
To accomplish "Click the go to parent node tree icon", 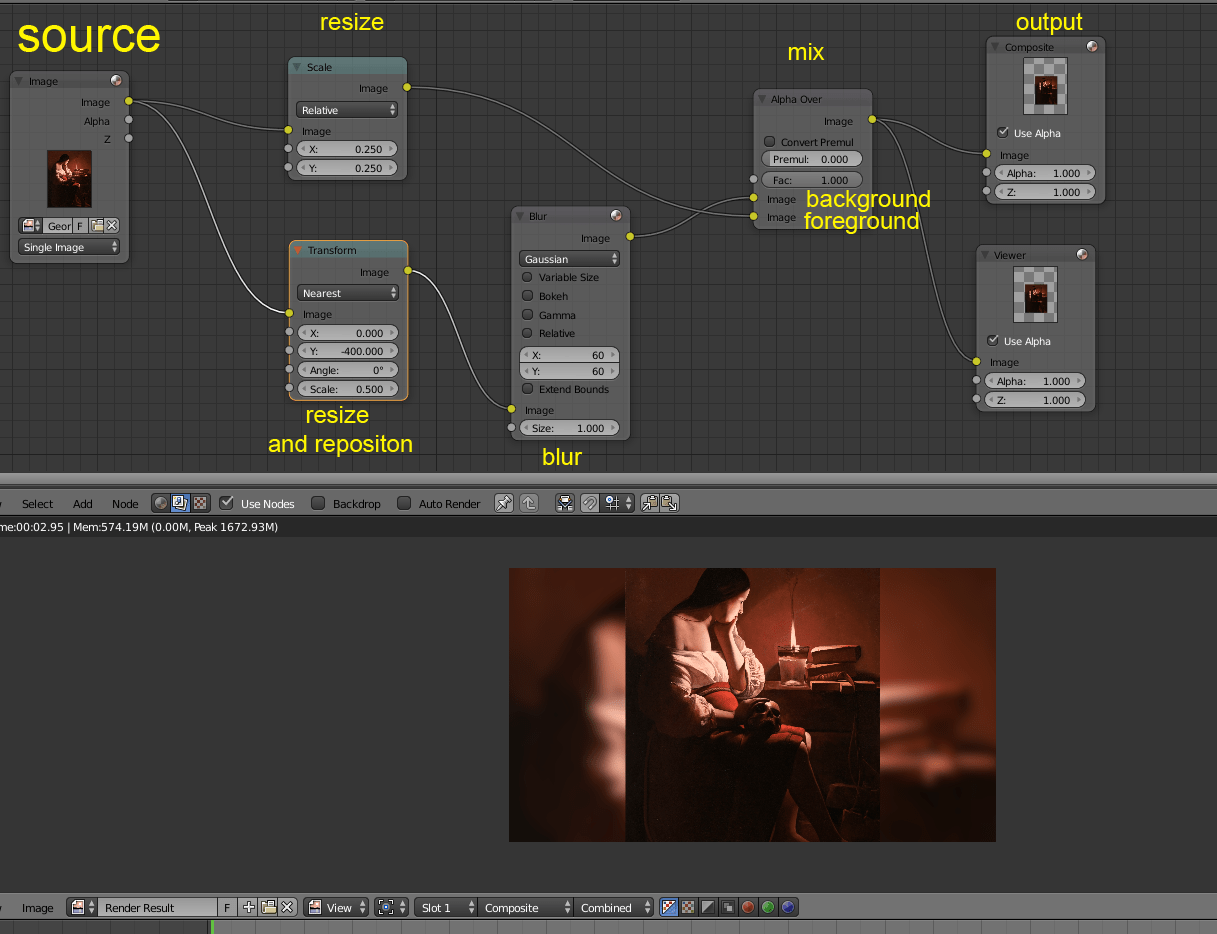I will (528, 503).
